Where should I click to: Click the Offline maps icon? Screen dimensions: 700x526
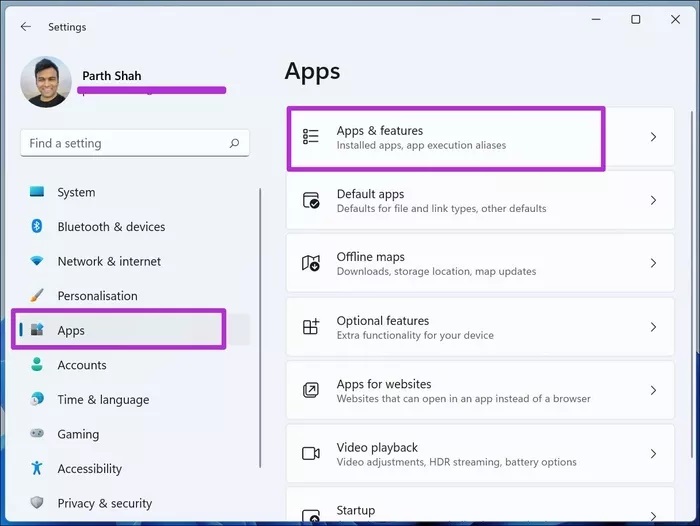[311, 264]
